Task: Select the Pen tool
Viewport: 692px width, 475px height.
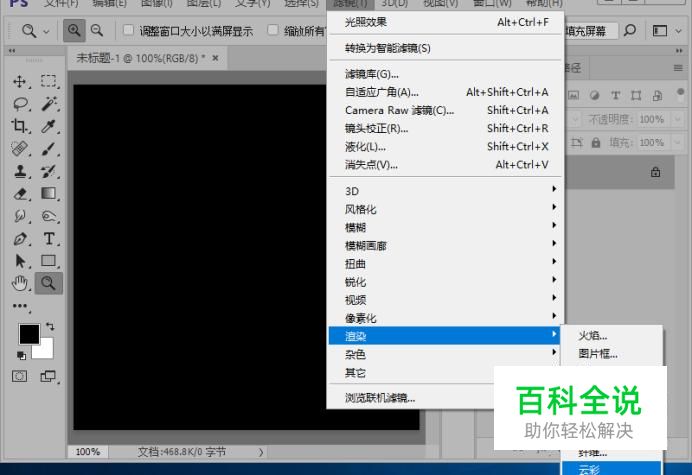Action: pos(20,239)
